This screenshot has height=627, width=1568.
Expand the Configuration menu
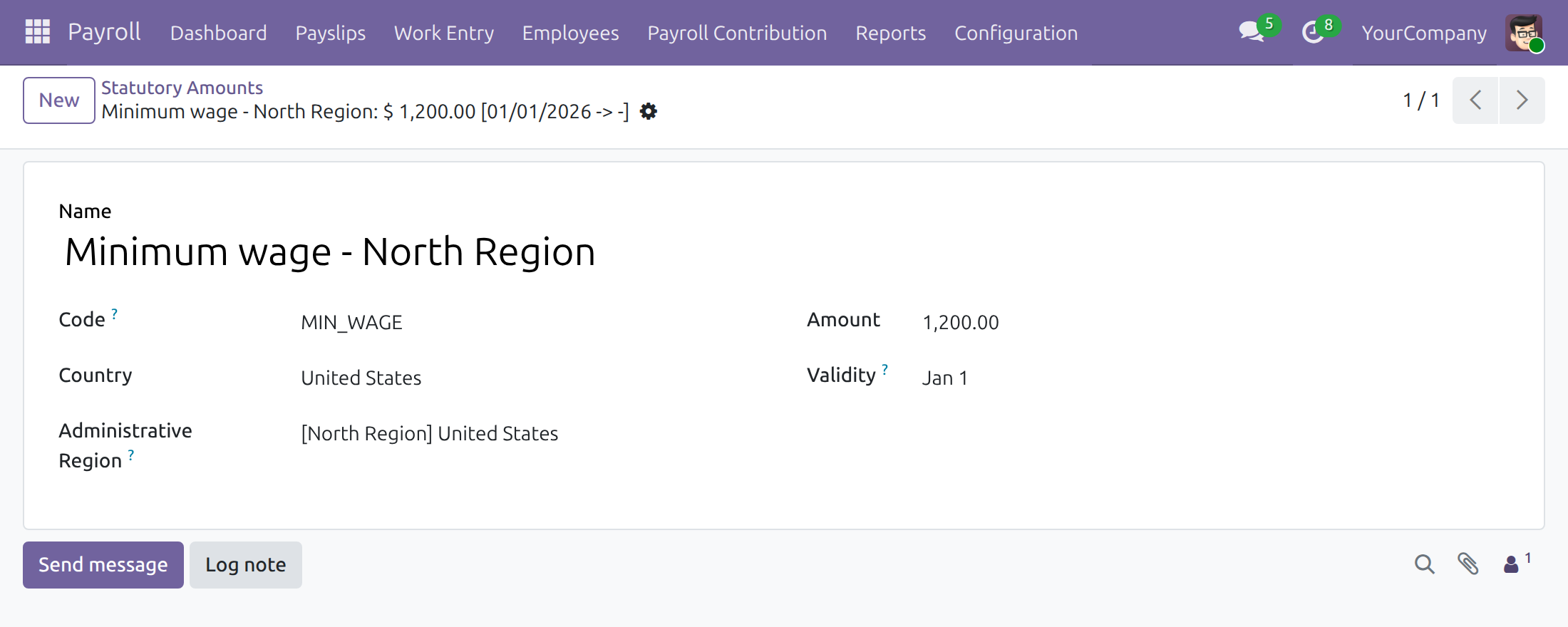(x=1016, y=33)
